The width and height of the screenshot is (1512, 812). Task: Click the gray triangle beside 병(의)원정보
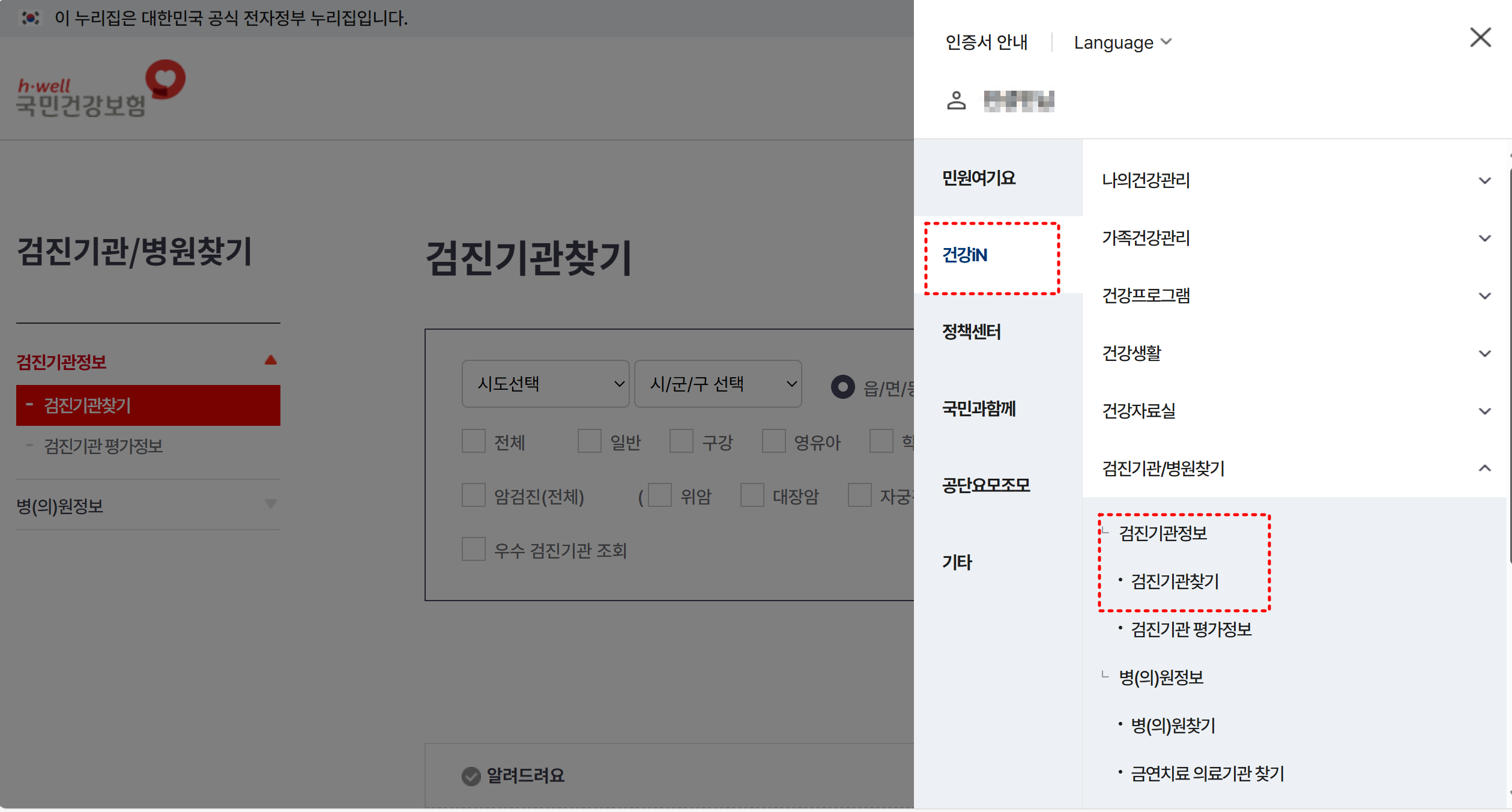271,504
